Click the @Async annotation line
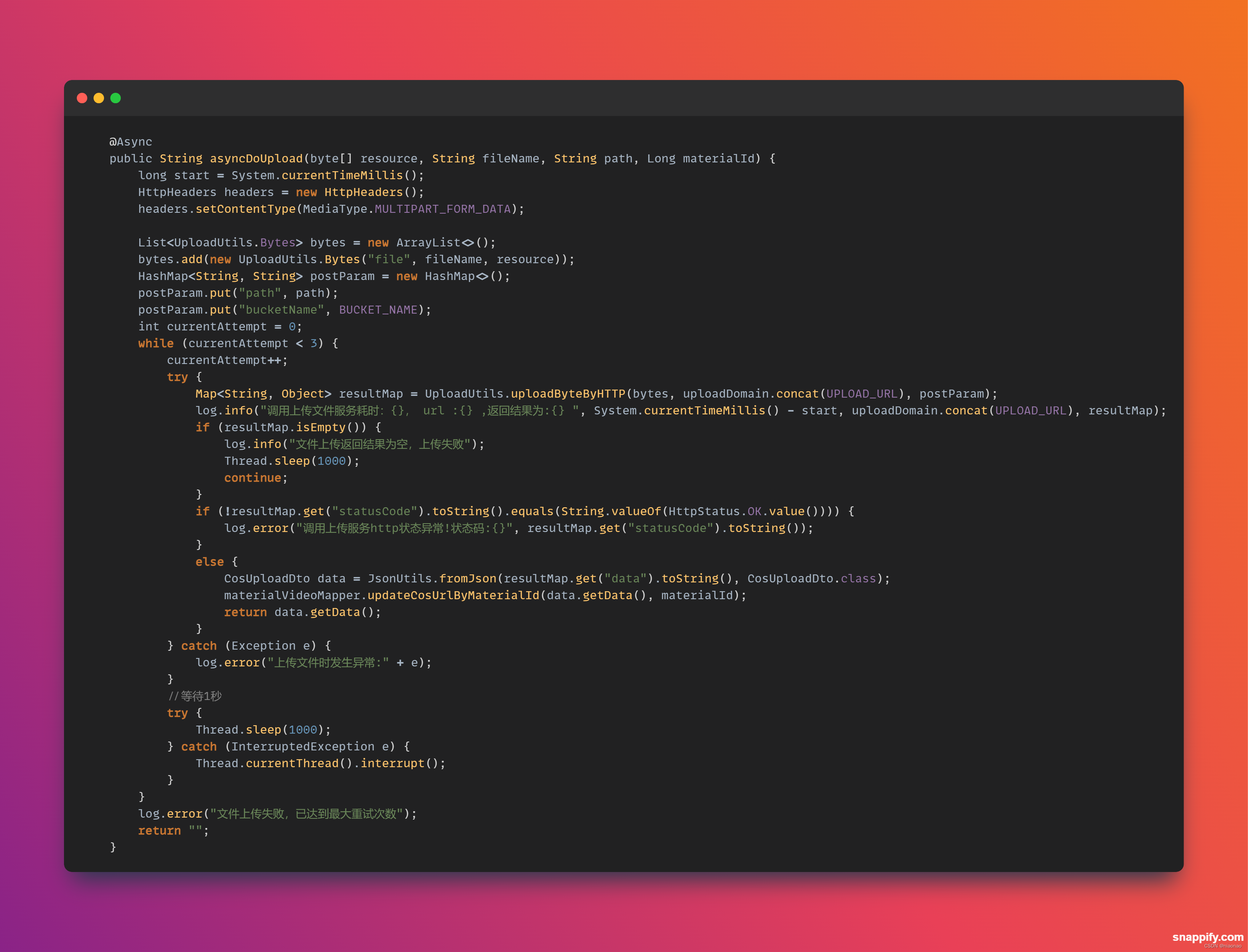 tap(131, 142)
